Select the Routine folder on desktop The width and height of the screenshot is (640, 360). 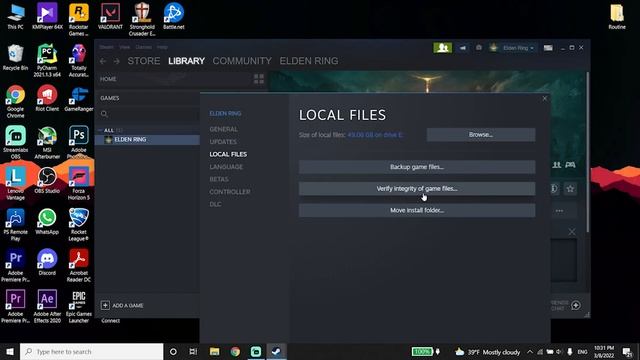[x=617, y=17]
